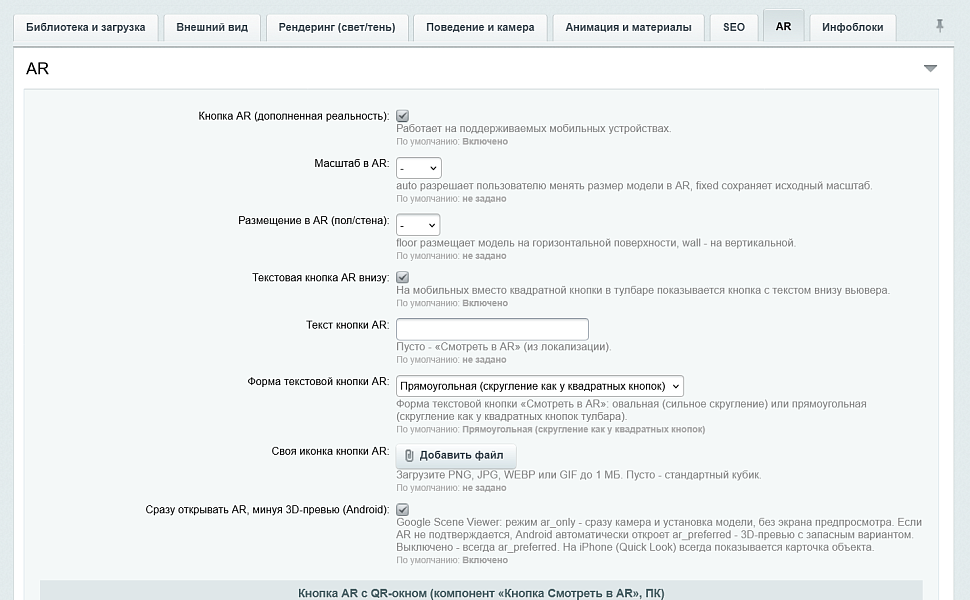Click the Добавить файл button
The height and width of the screenshot is (600, 970).
(x=456, y=455)
